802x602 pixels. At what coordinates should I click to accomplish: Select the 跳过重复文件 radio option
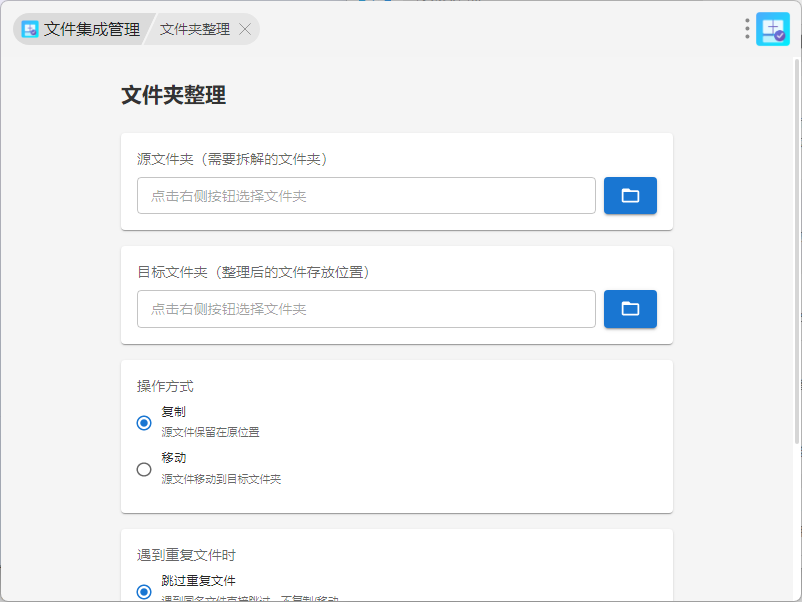tap(144, 591)
